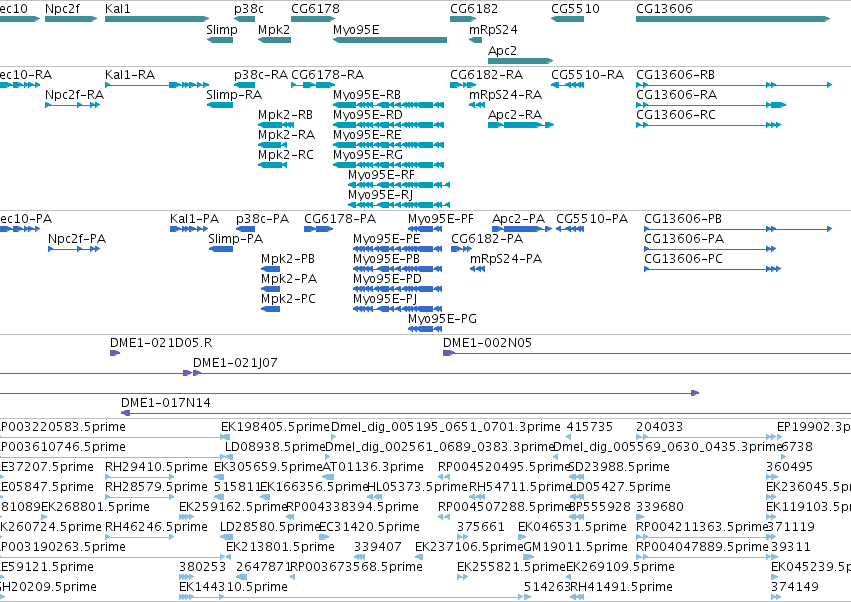Click the Mpk2-PB protein label

pos(288,259)
